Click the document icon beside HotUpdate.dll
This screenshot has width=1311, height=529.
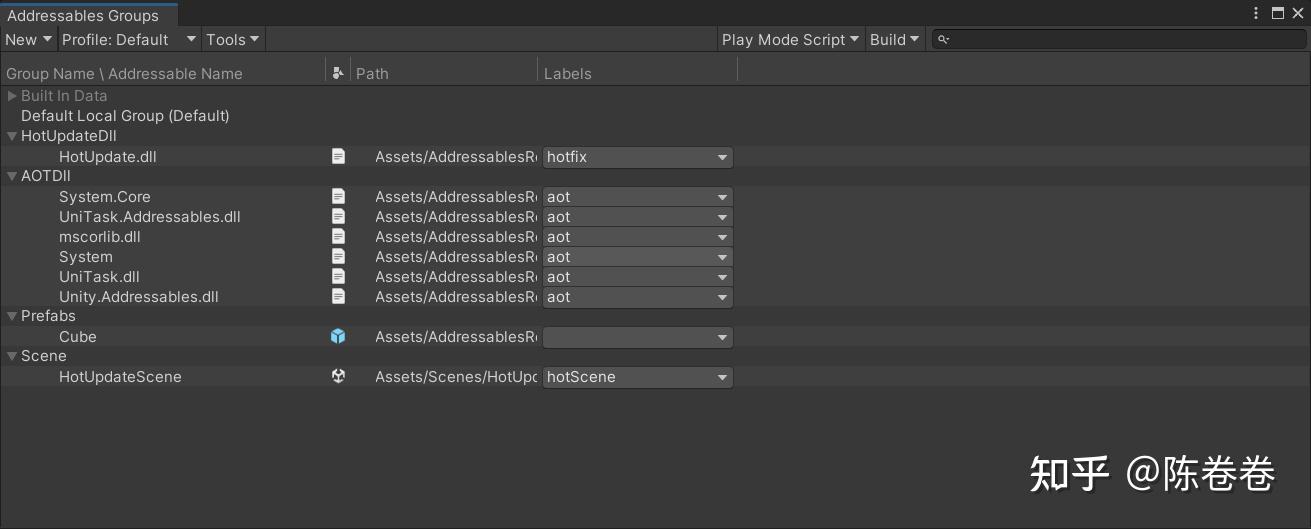(x=339, y=157)
